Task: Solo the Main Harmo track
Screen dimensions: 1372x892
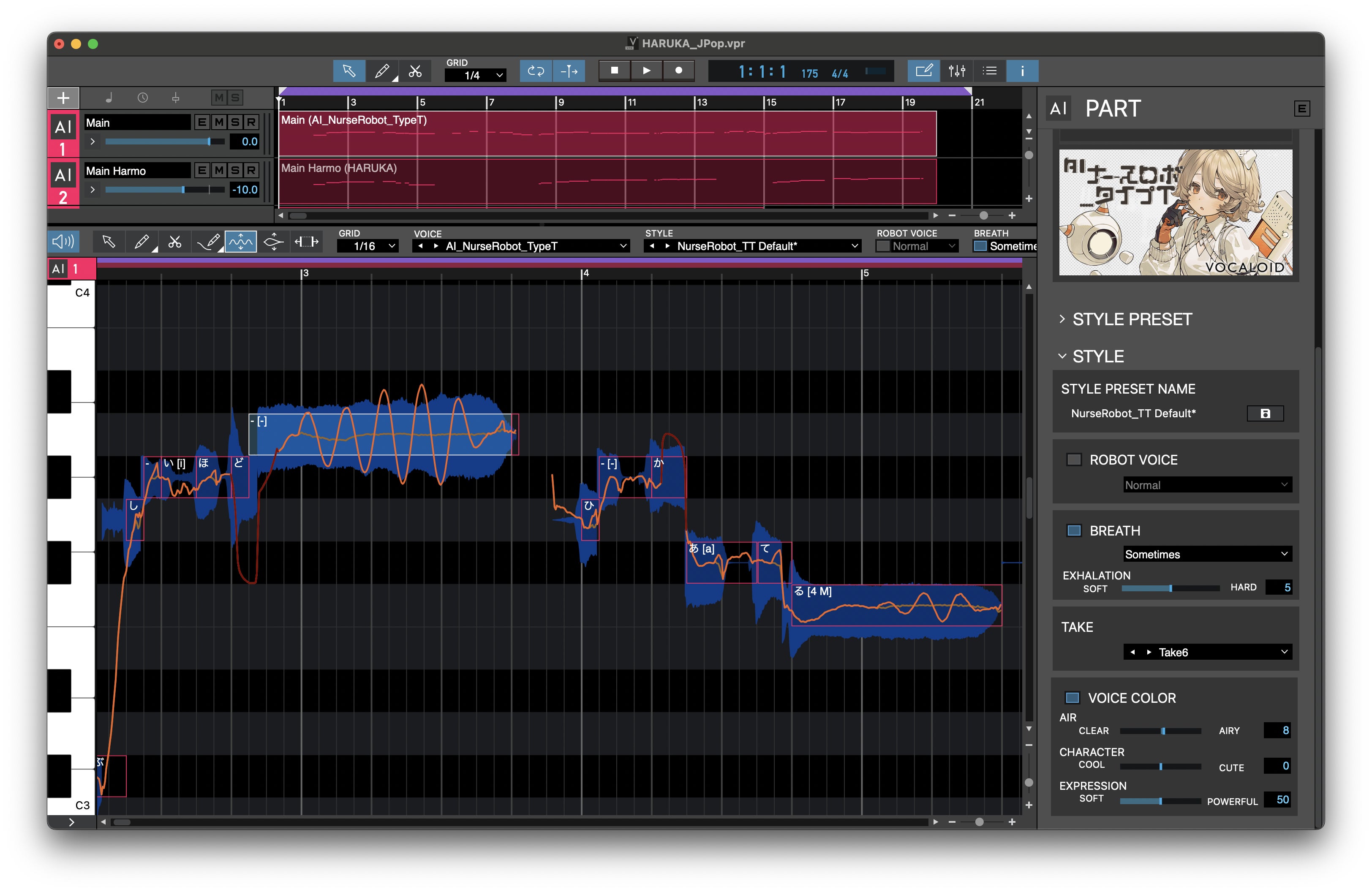Action: tap(234, 171)
